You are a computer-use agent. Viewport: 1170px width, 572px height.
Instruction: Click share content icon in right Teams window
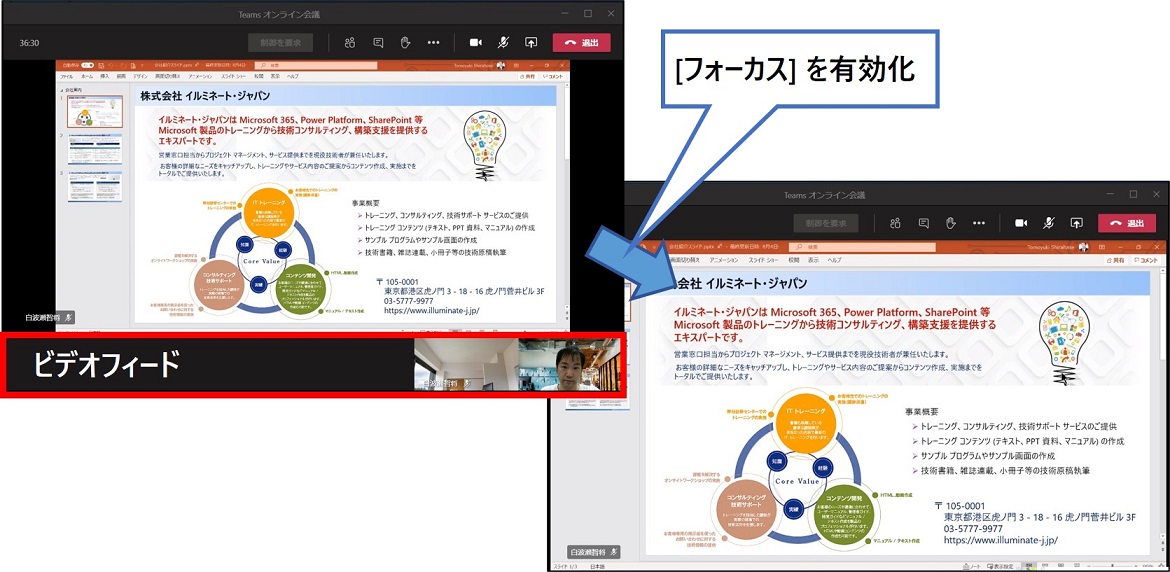point(1077,223)
